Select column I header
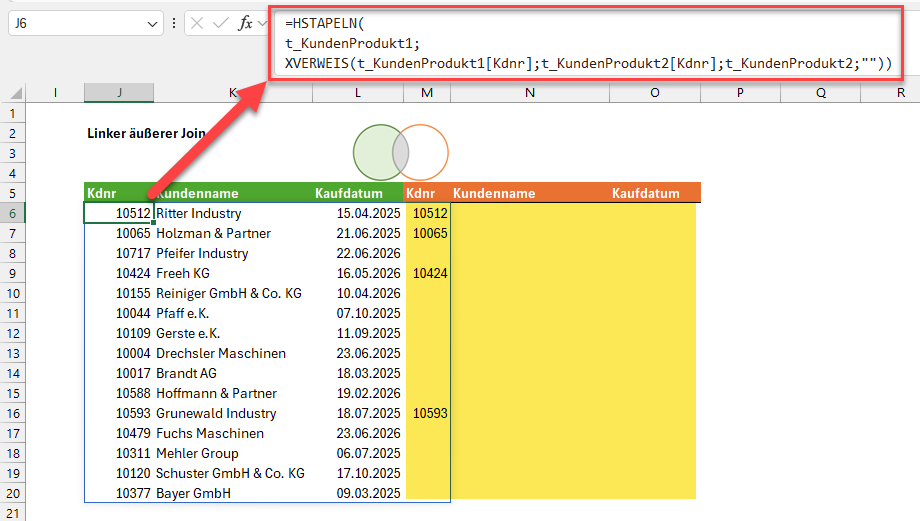The width and height of the screenshot is (920, 521). tap(55, 93)
